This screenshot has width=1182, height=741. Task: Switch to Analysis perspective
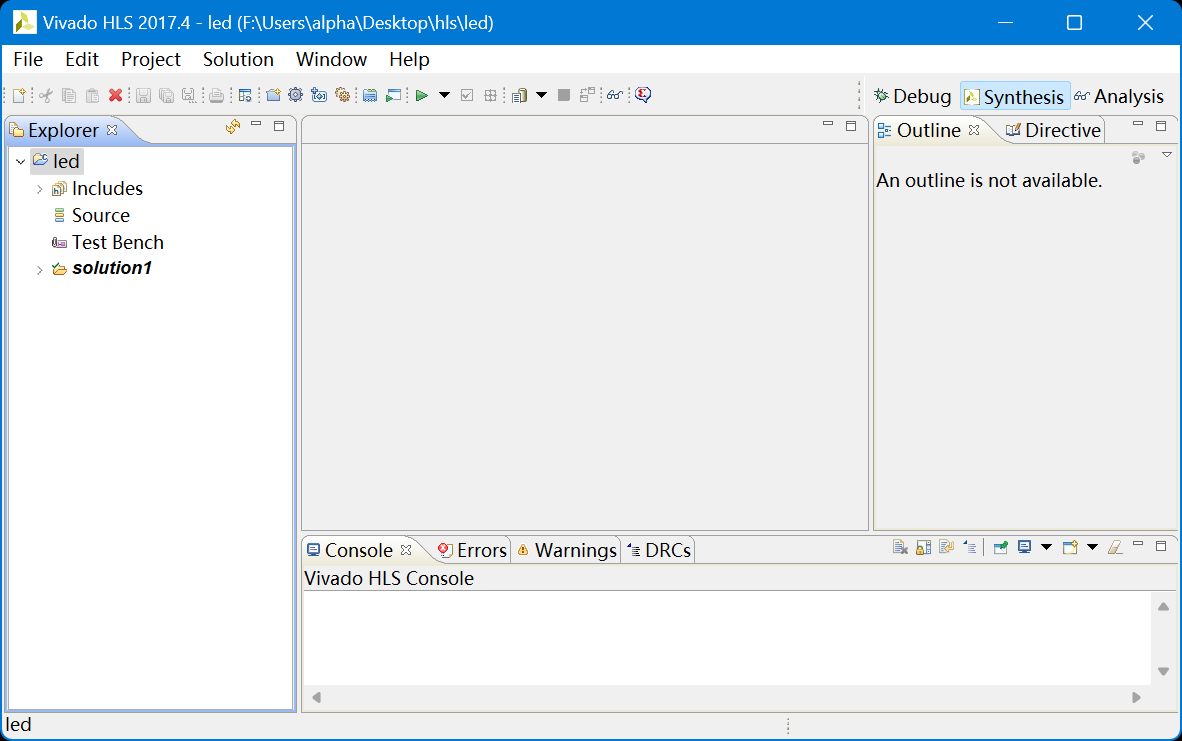(x=1119, y=96)
